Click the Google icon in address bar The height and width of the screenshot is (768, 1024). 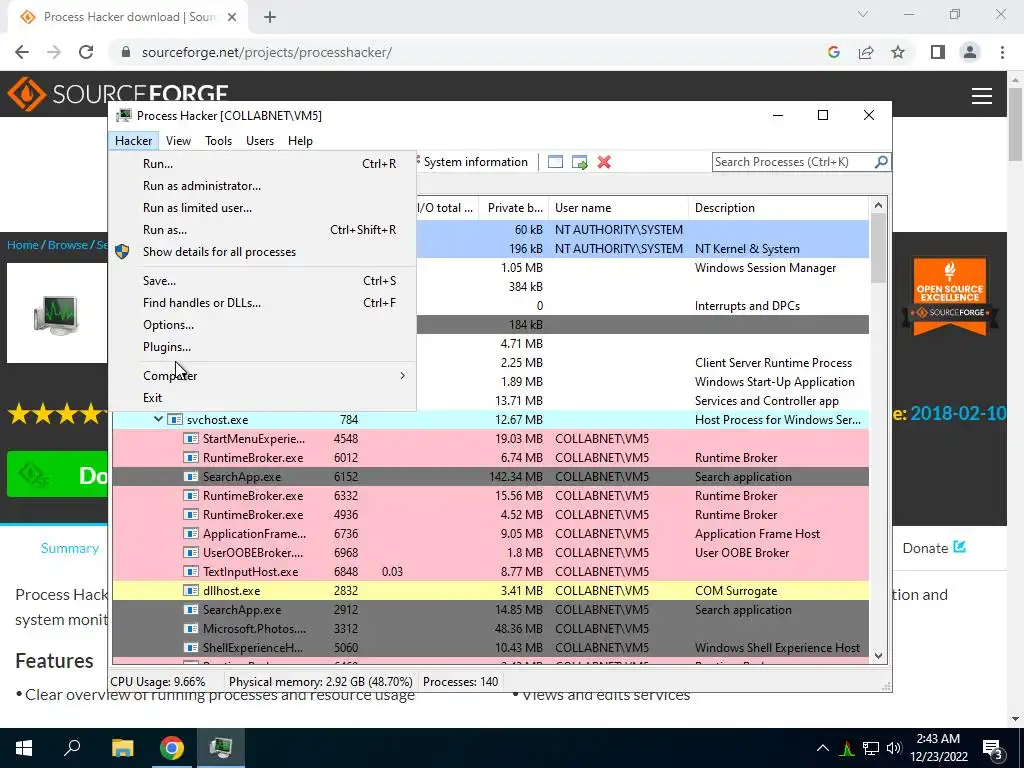pyautogui.click(x=833, y=52)
